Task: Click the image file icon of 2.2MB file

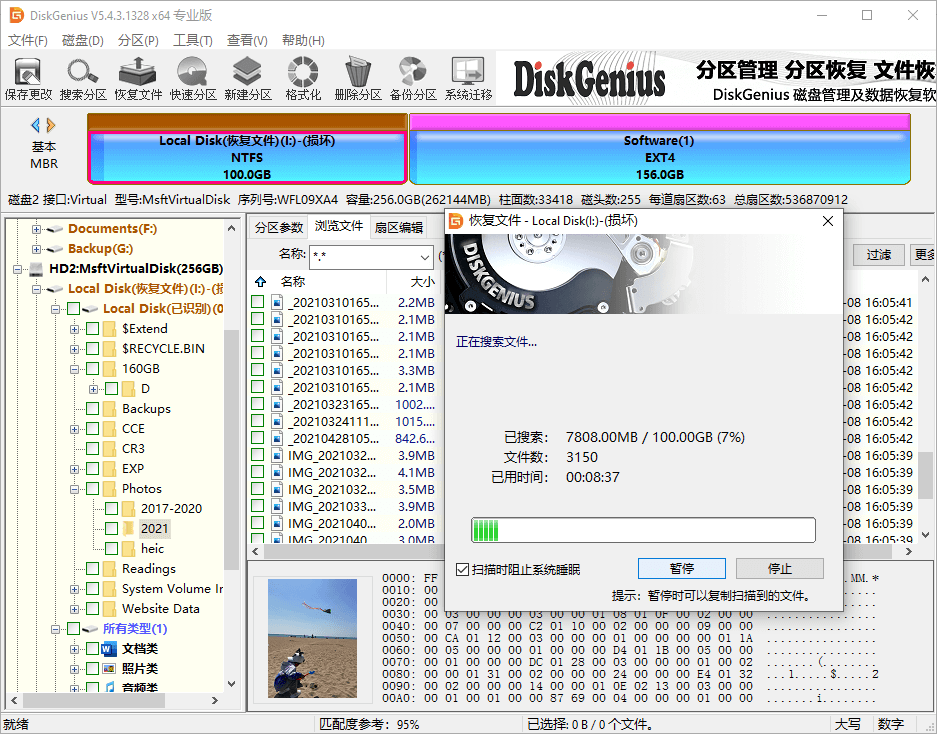Action: [x=277, y=302]
